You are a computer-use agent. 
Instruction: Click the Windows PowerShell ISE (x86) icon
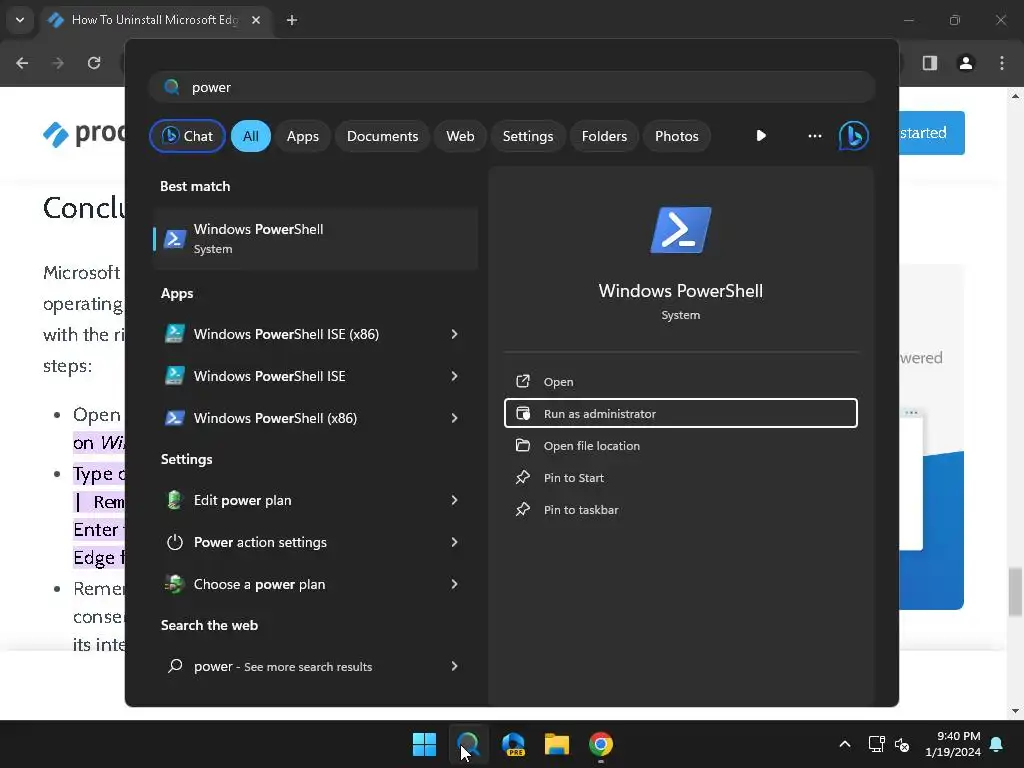point(174,334)
